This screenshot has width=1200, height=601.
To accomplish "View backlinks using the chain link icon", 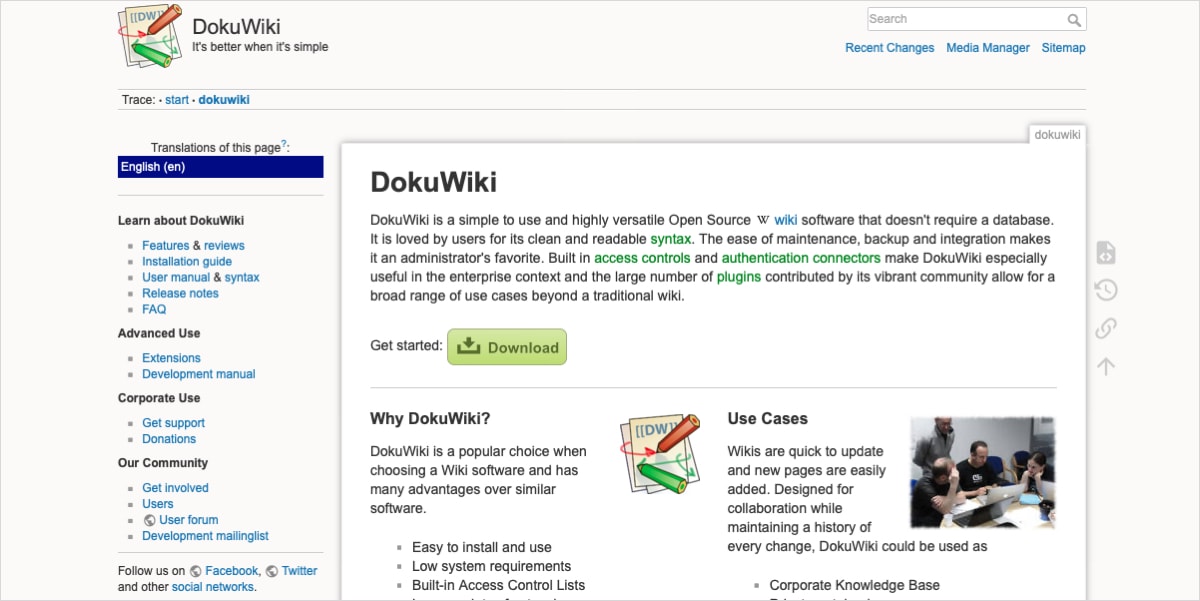I will pos(1104,328).
